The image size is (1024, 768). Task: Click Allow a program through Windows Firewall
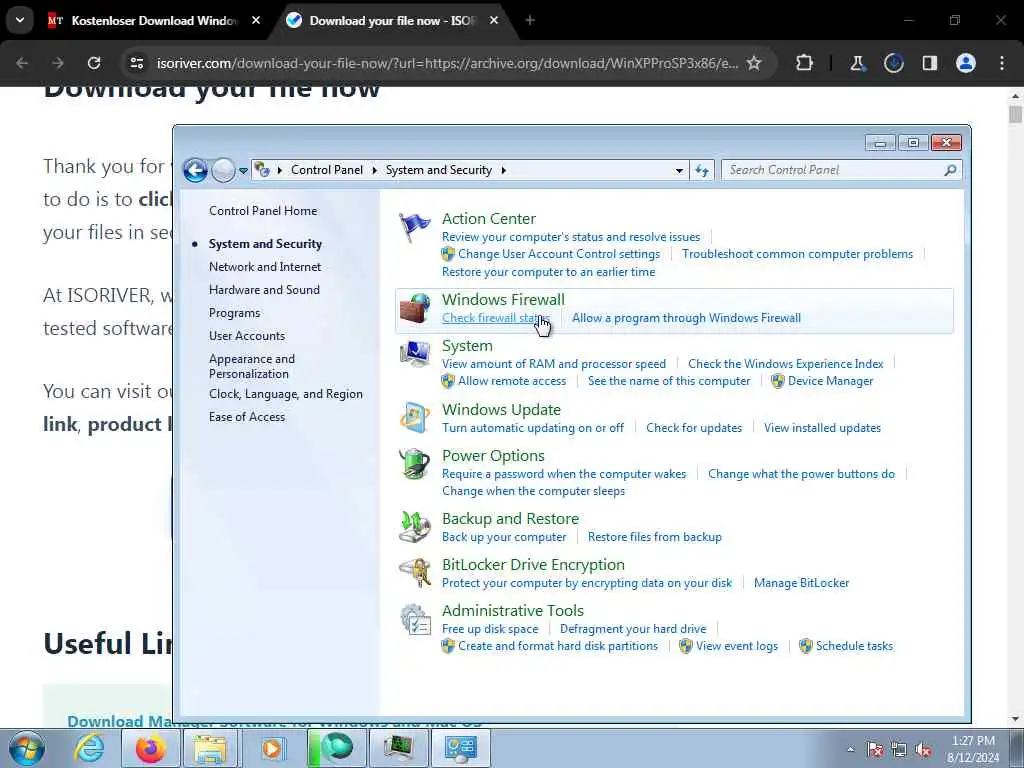(x=686, y=318)
